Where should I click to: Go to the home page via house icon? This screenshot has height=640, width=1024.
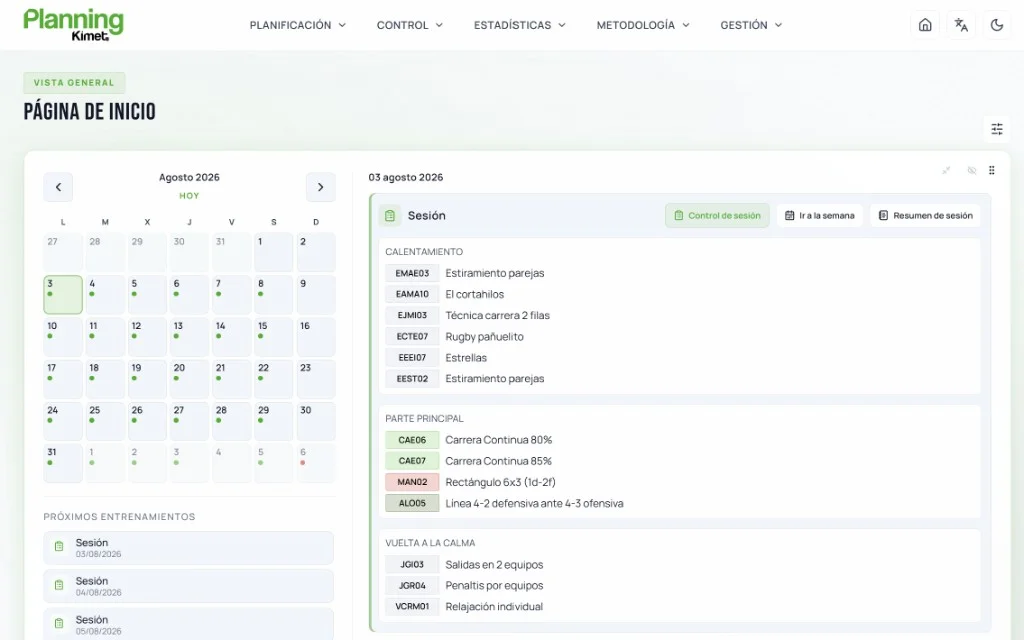coord(925,25)
